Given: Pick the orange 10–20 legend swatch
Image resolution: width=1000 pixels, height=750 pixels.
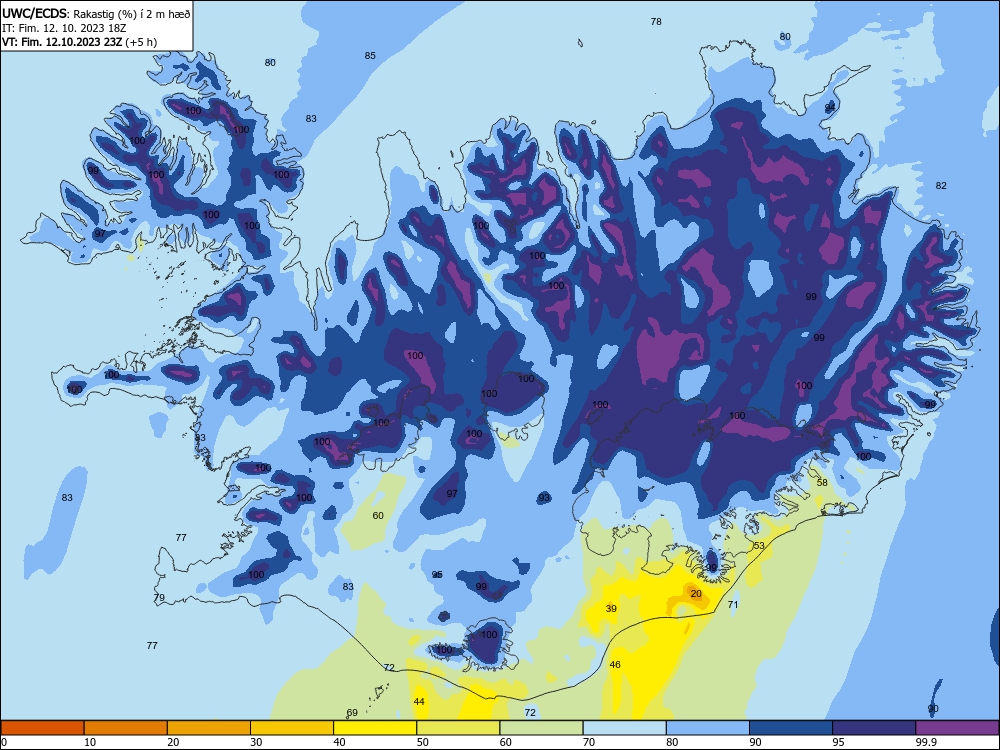Looking at the screenshot, I should tap(126, 728).
